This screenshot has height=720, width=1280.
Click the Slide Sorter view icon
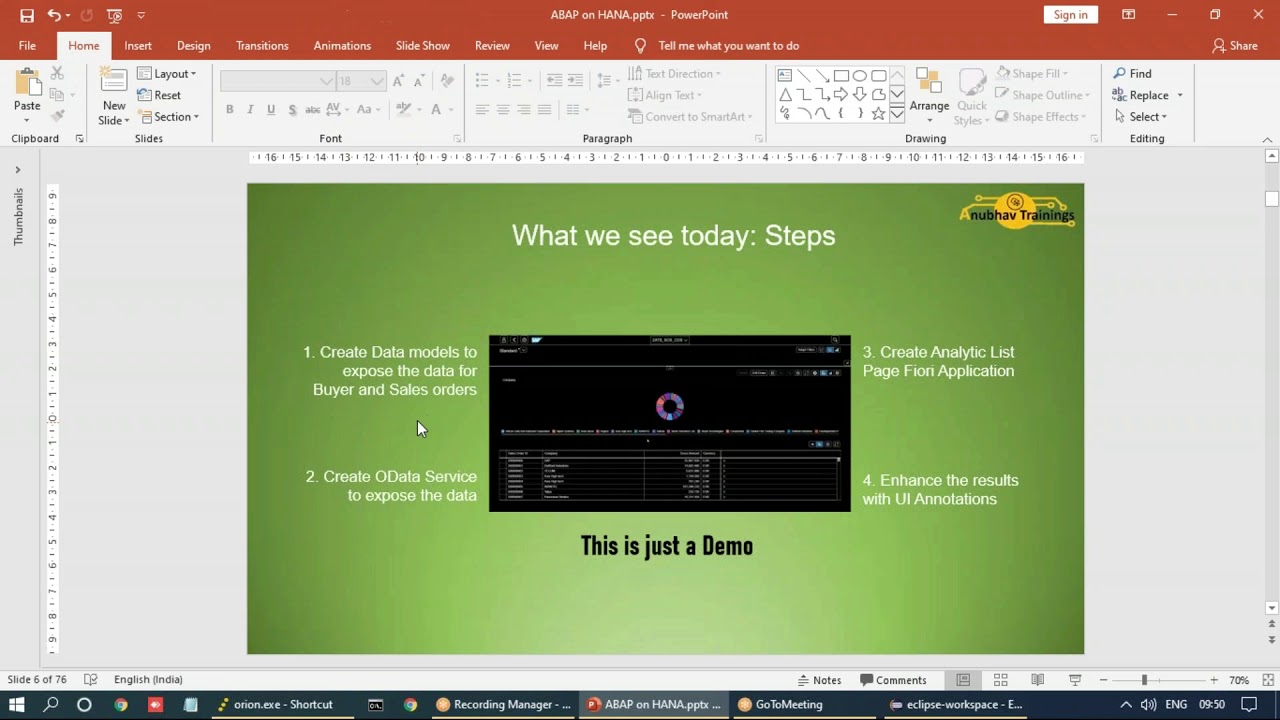click(x=1000, y=680)
